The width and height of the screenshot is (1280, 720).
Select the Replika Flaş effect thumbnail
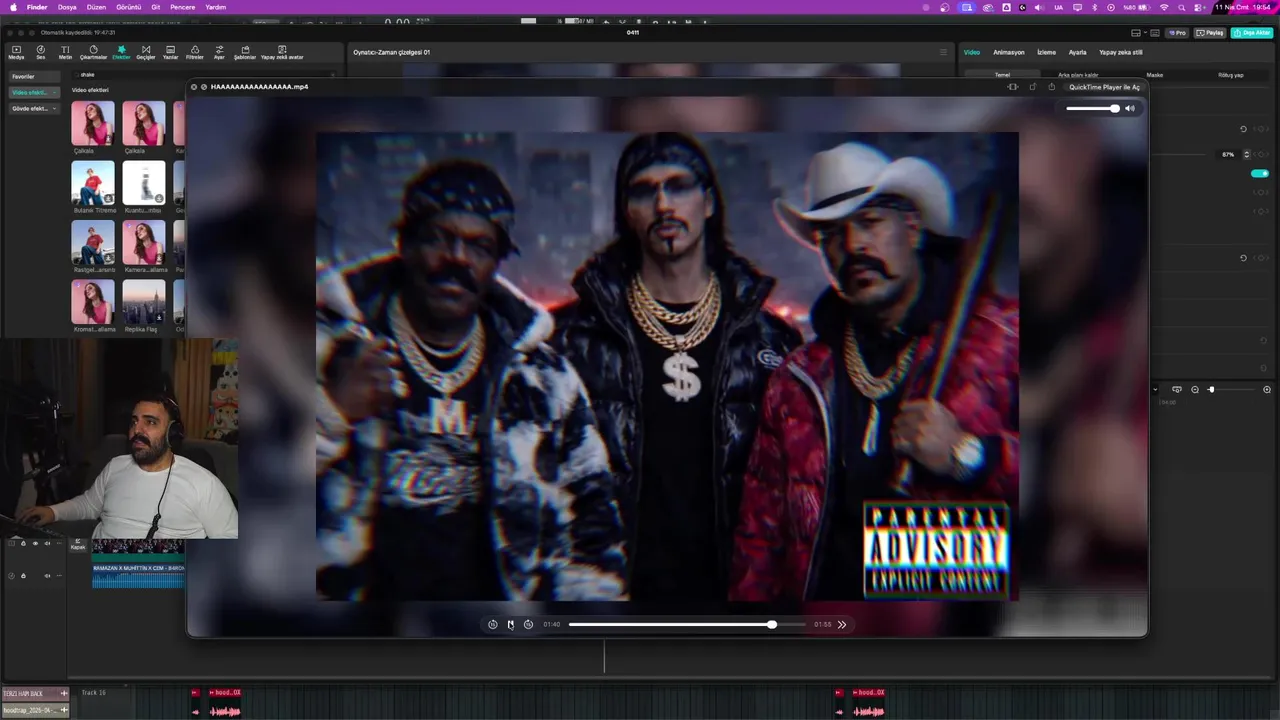144,302
